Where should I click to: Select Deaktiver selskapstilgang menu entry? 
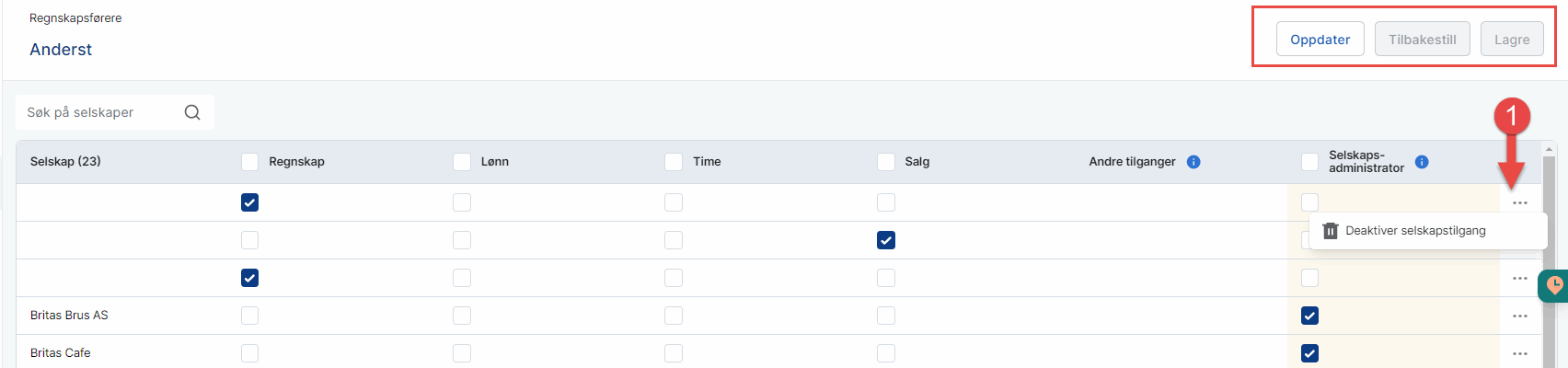tap(1415, 231)
